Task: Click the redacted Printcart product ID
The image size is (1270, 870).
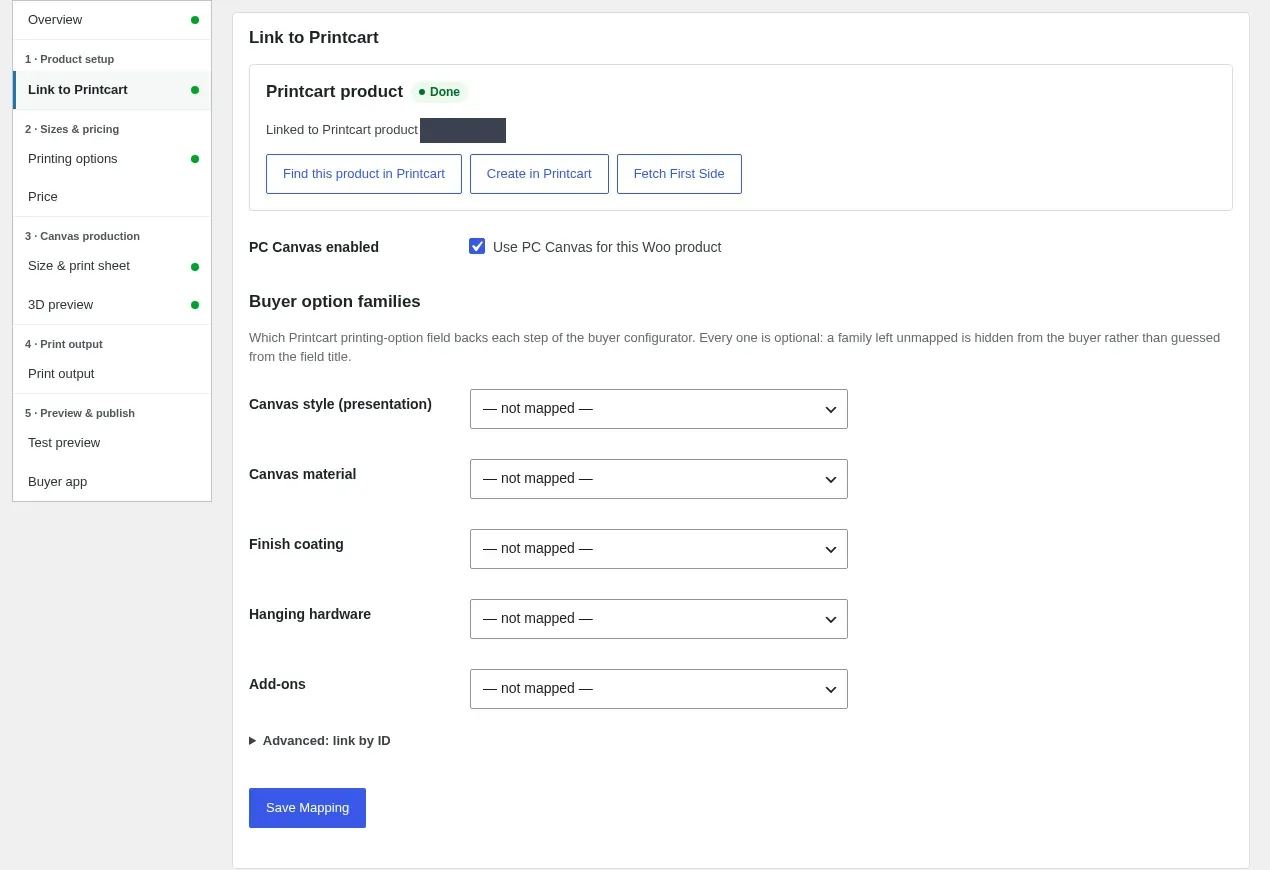Action: [x=463, y=131]
